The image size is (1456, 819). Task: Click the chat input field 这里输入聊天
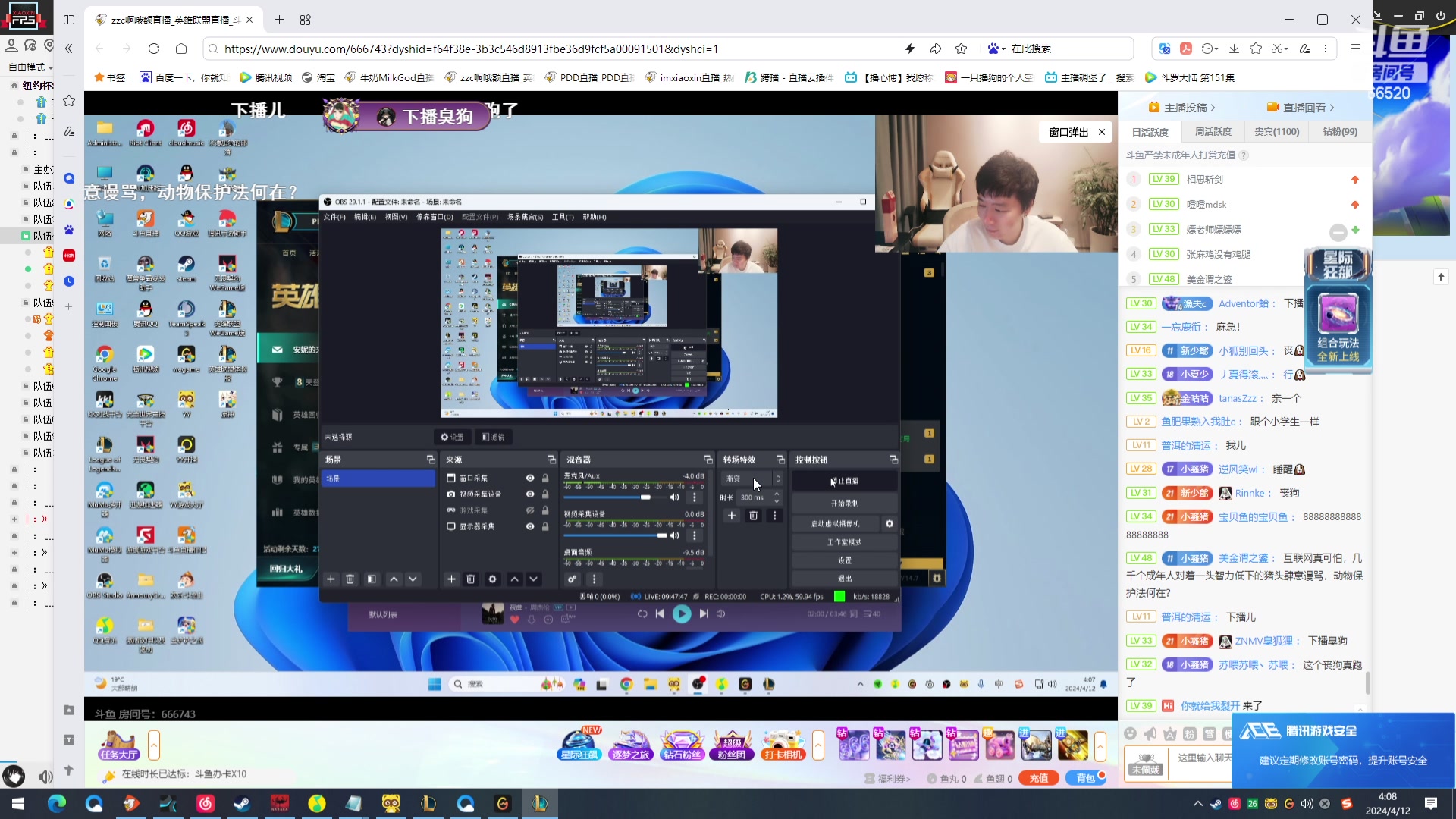click(1205, 758)
